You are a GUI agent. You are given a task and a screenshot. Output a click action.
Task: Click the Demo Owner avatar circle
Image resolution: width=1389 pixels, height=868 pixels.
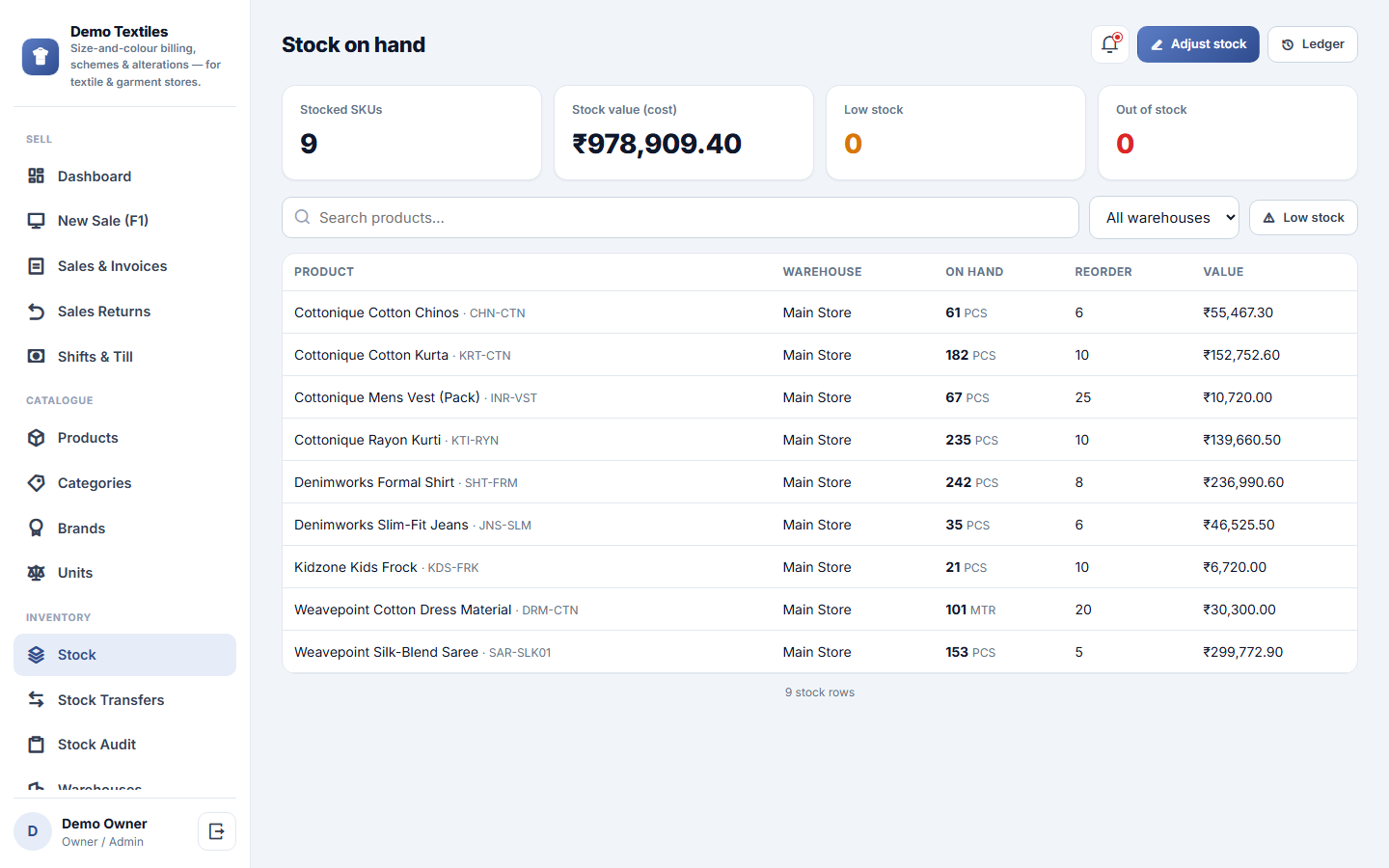tap(33, 831)
